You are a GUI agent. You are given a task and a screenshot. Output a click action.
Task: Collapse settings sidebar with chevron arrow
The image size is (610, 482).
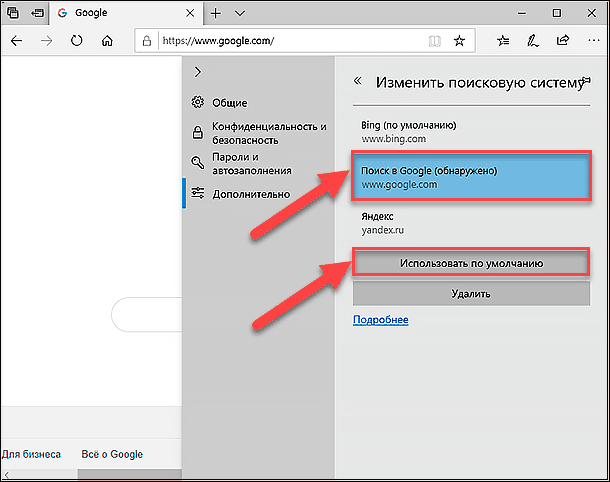click(x=198, y=72)
